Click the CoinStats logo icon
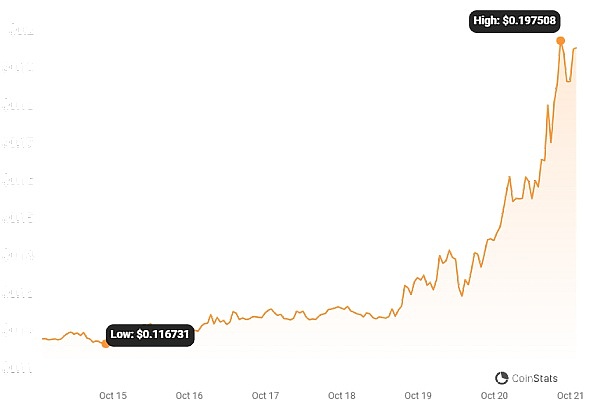Image resolution: width=600 pixels, height=410 pixels. [502, 377]
